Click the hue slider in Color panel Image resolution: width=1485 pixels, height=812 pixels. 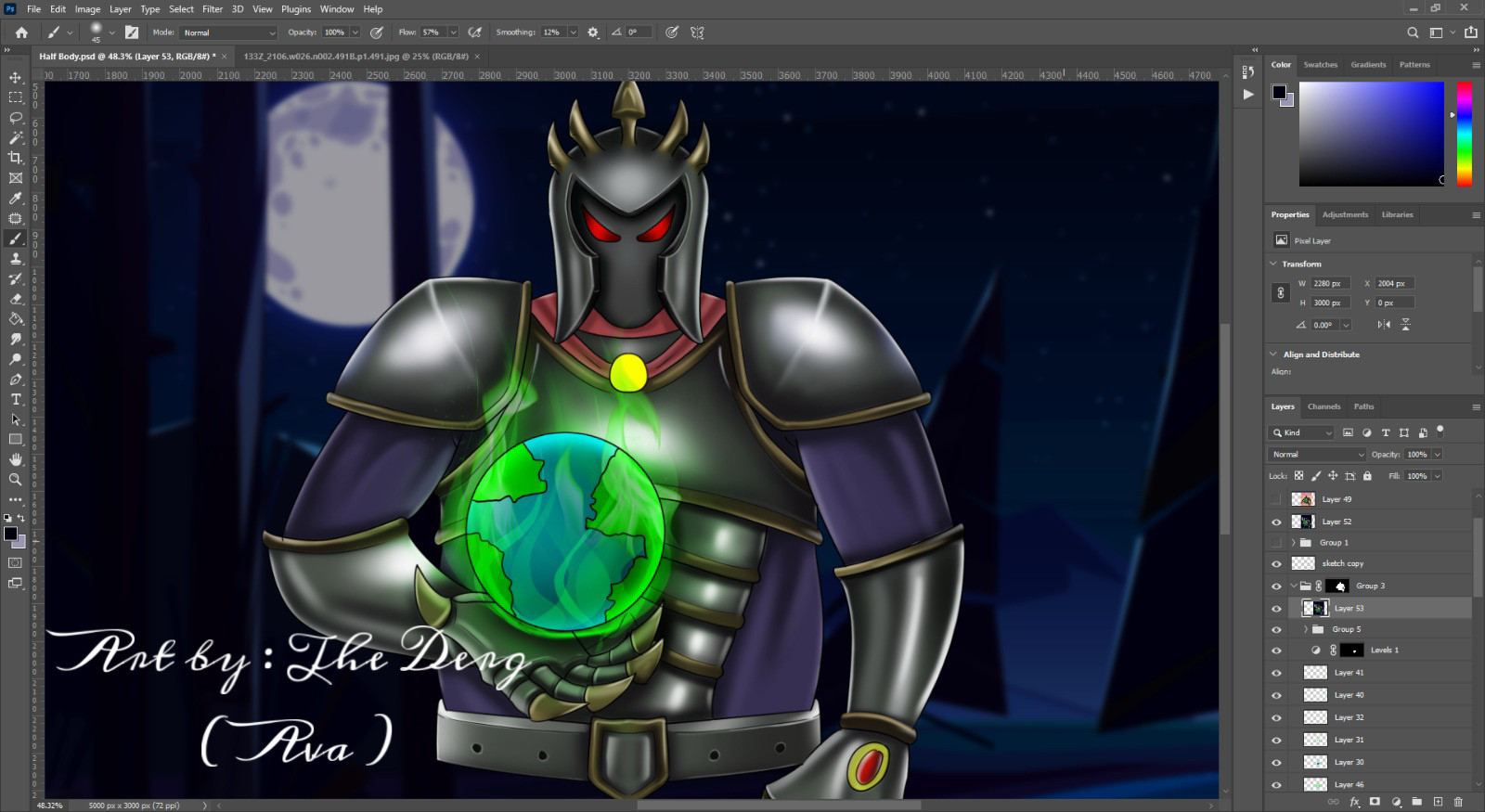pyautogui.click(x=1464, y=134)
